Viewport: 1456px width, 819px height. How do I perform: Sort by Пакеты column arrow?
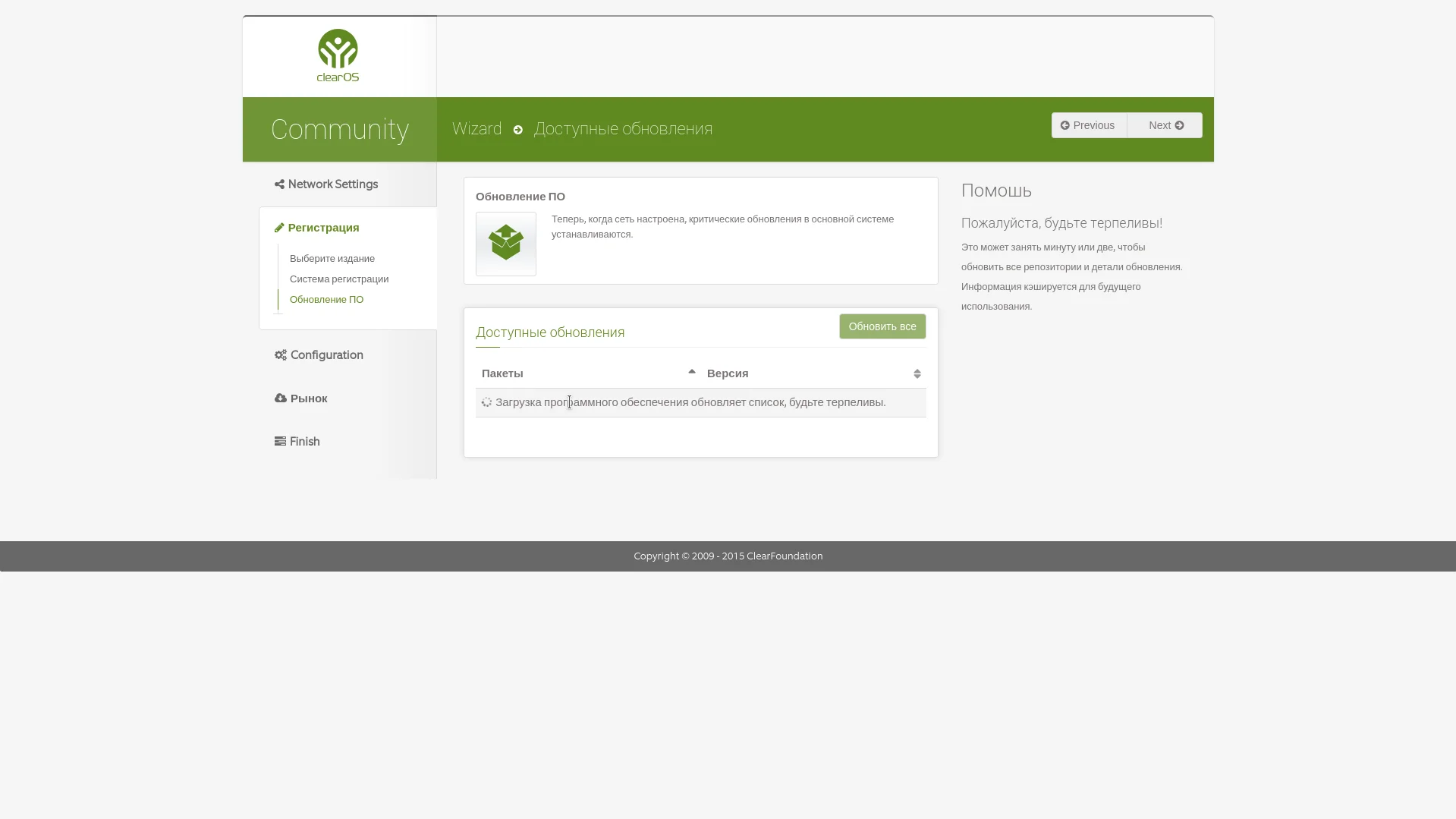pos(692,372)
